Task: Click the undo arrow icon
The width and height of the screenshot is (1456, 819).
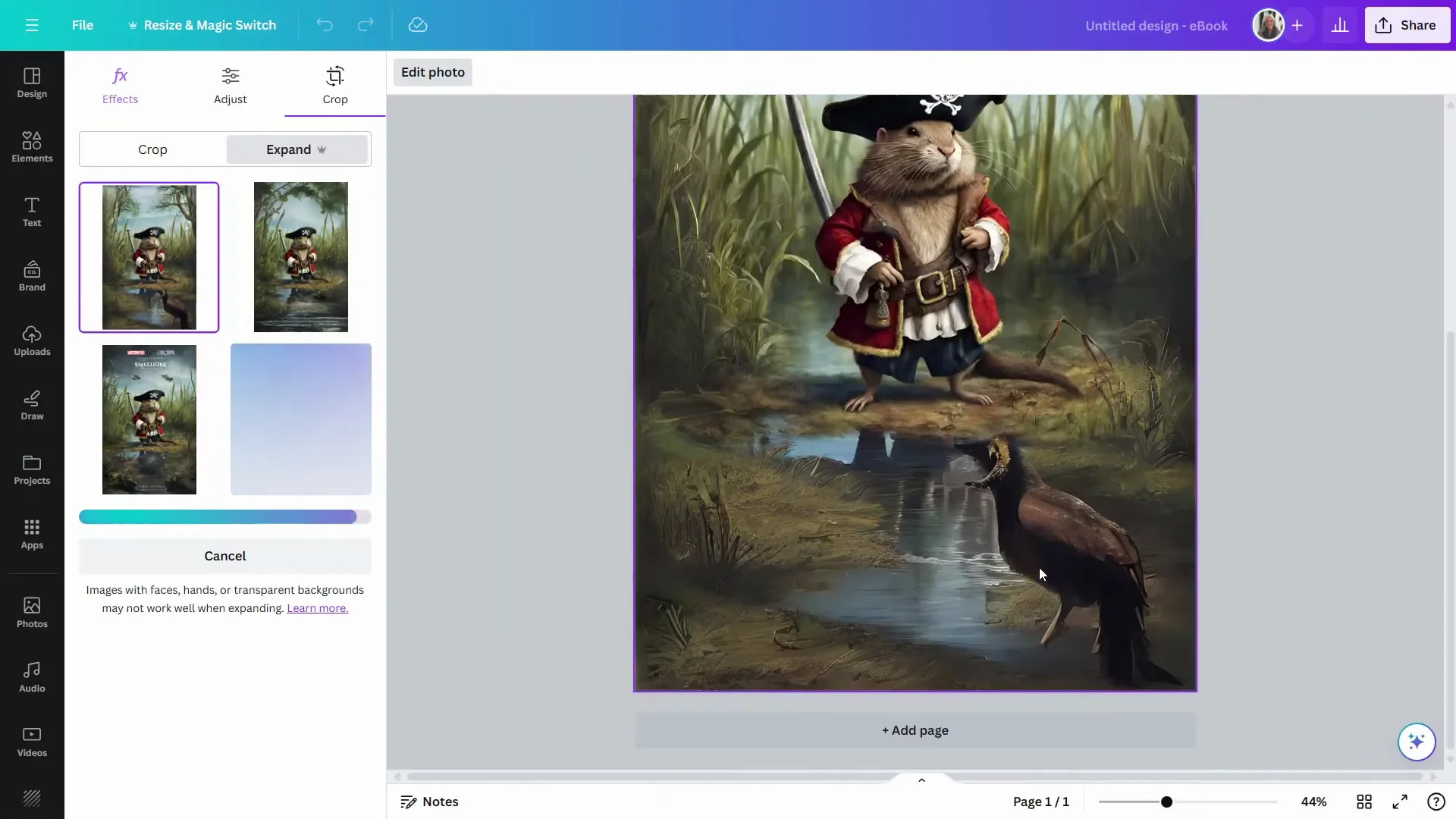Action: (x=325, y=25)
